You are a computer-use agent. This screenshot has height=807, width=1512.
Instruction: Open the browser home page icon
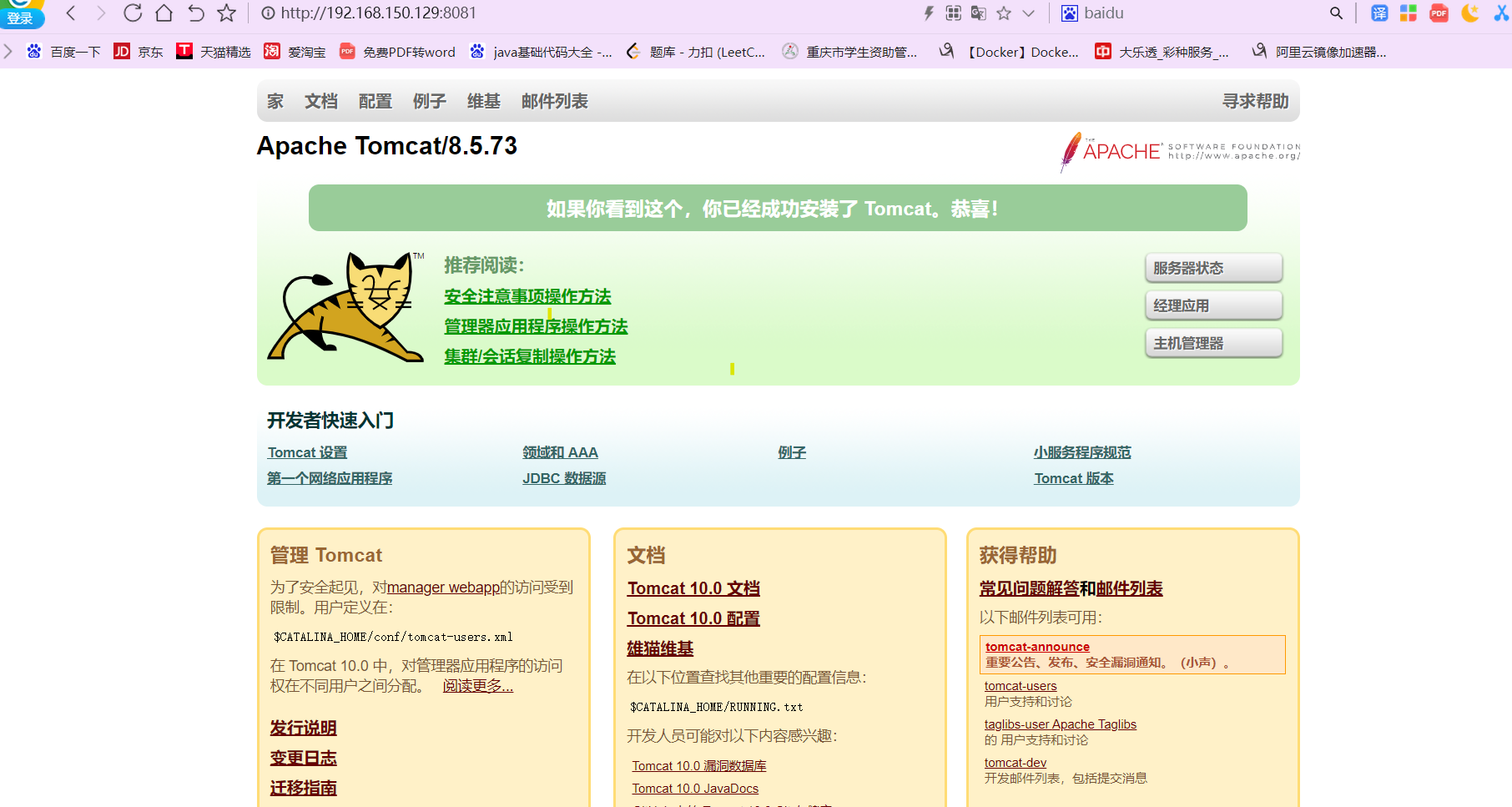tap(164, 13)
